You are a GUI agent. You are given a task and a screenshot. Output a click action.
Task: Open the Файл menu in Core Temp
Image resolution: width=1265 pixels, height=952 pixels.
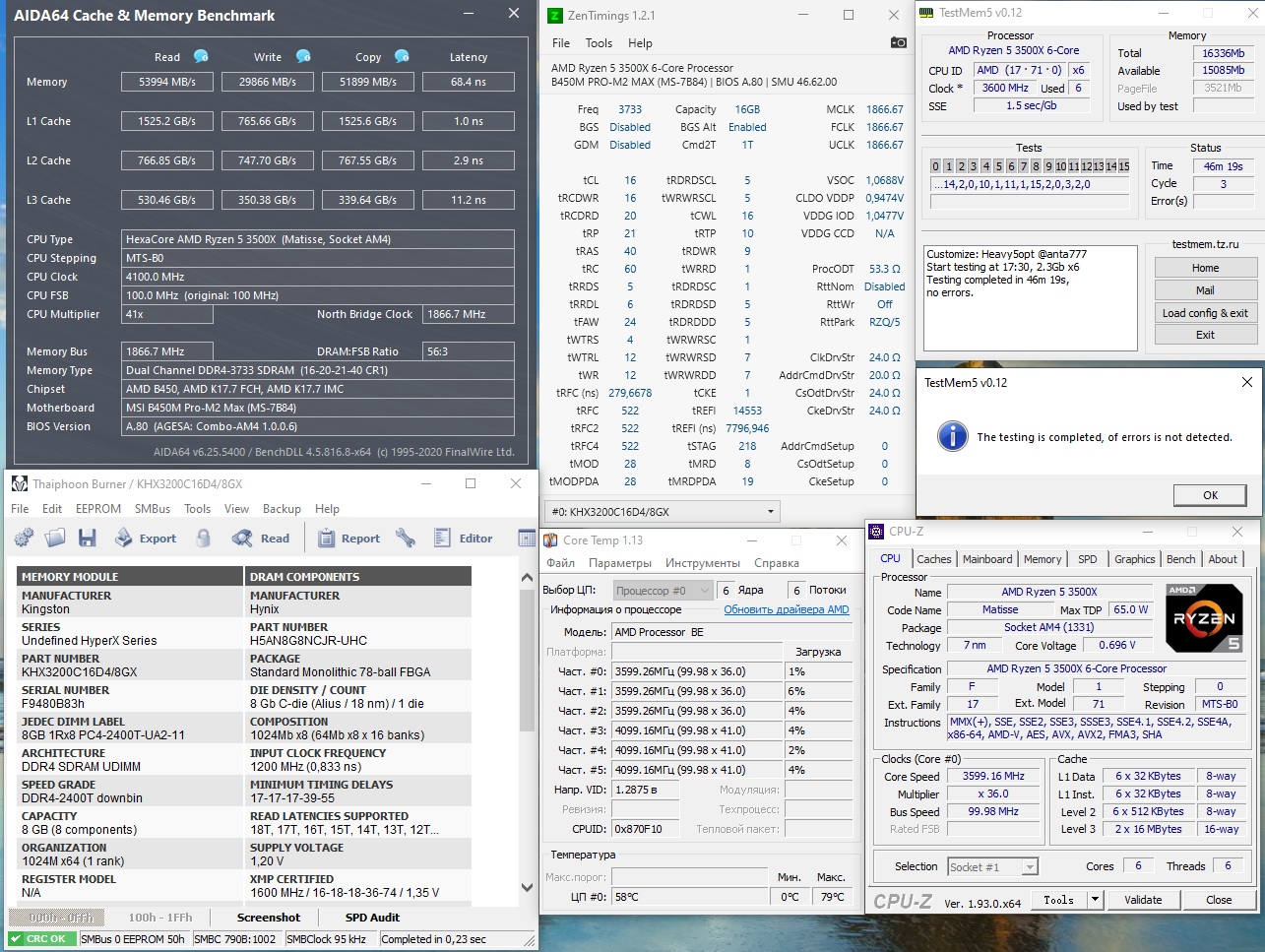click(x=560, y=563)
